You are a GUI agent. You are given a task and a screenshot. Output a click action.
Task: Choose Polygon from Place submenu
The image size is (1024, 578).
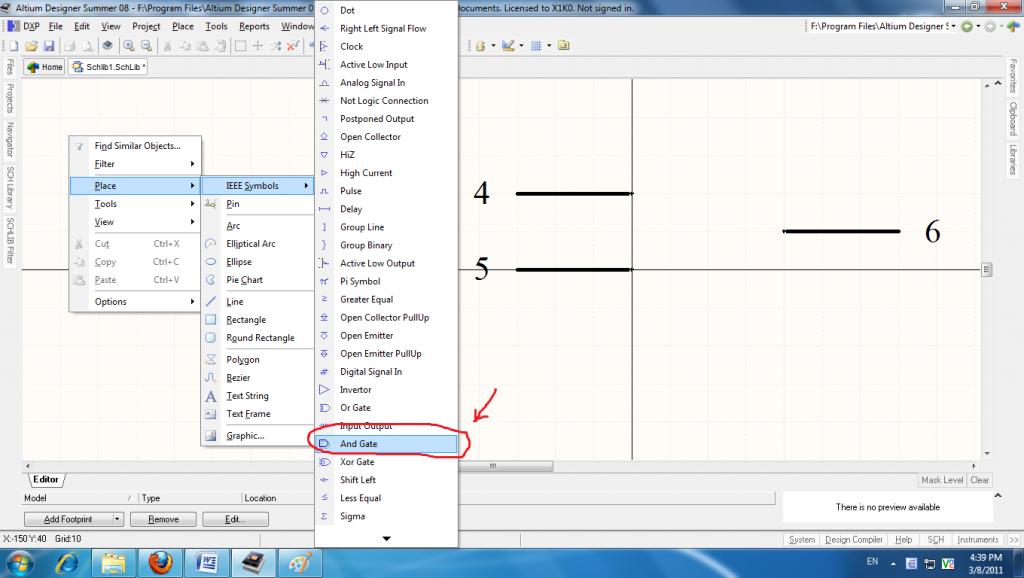pyautogui.click(x=257, y=359)
